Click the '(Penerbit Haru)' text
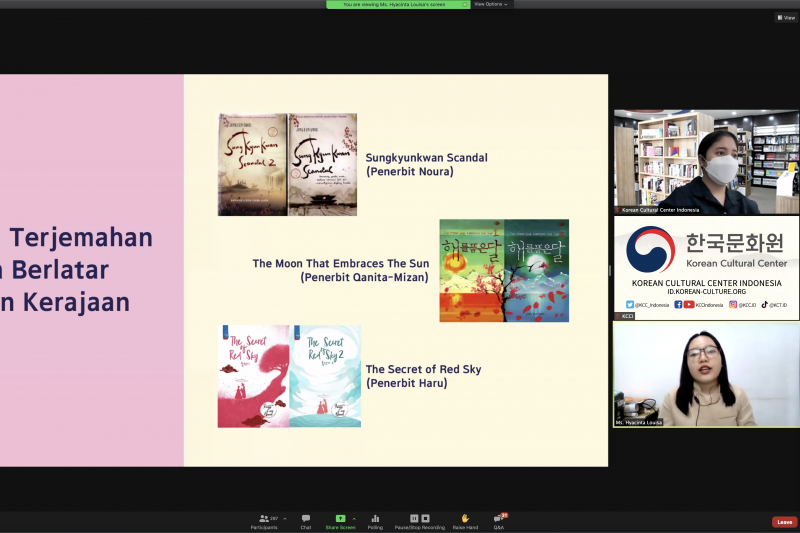Image resolution: width=800 pixels, height=533 pixels. [407, 383]
